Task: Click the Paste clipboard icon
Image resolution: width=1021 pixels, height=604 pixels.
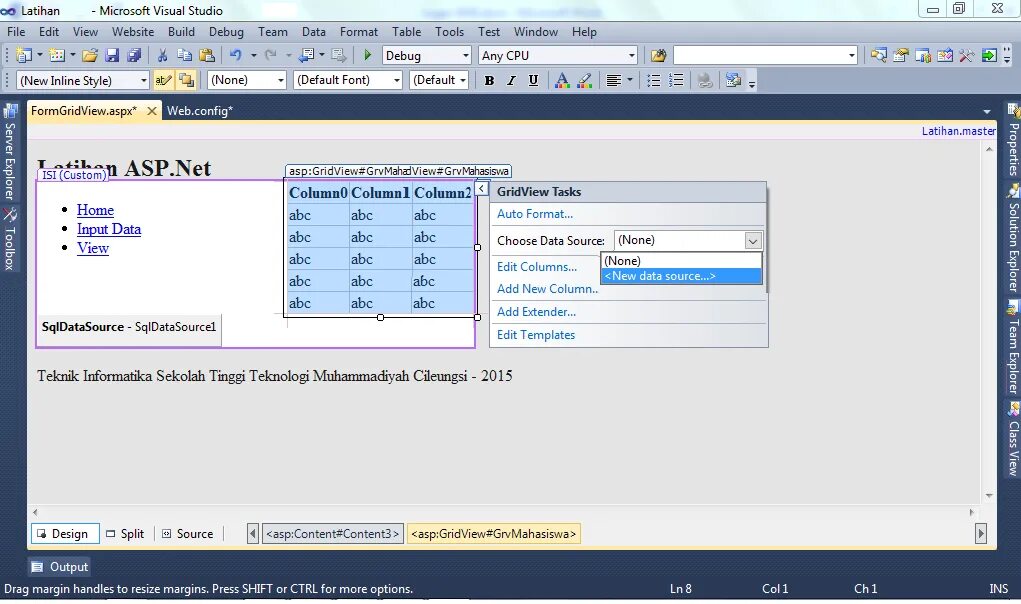Action: coord(206,56)
